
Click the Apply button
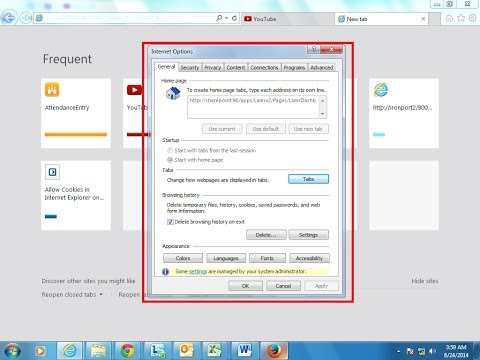(x=321, y=286)
